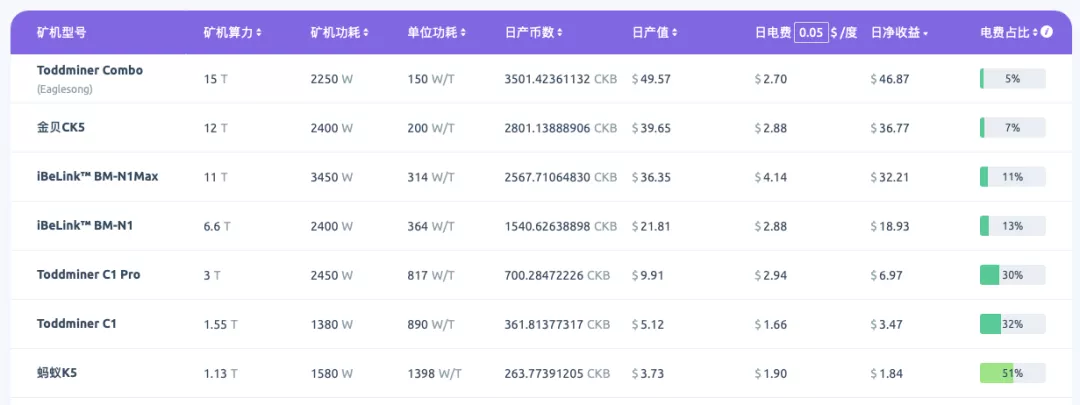Screen dimensions: 1080x405
Task: Click the 11% electricity ratio bar
Action: (x=1012, y=177)
